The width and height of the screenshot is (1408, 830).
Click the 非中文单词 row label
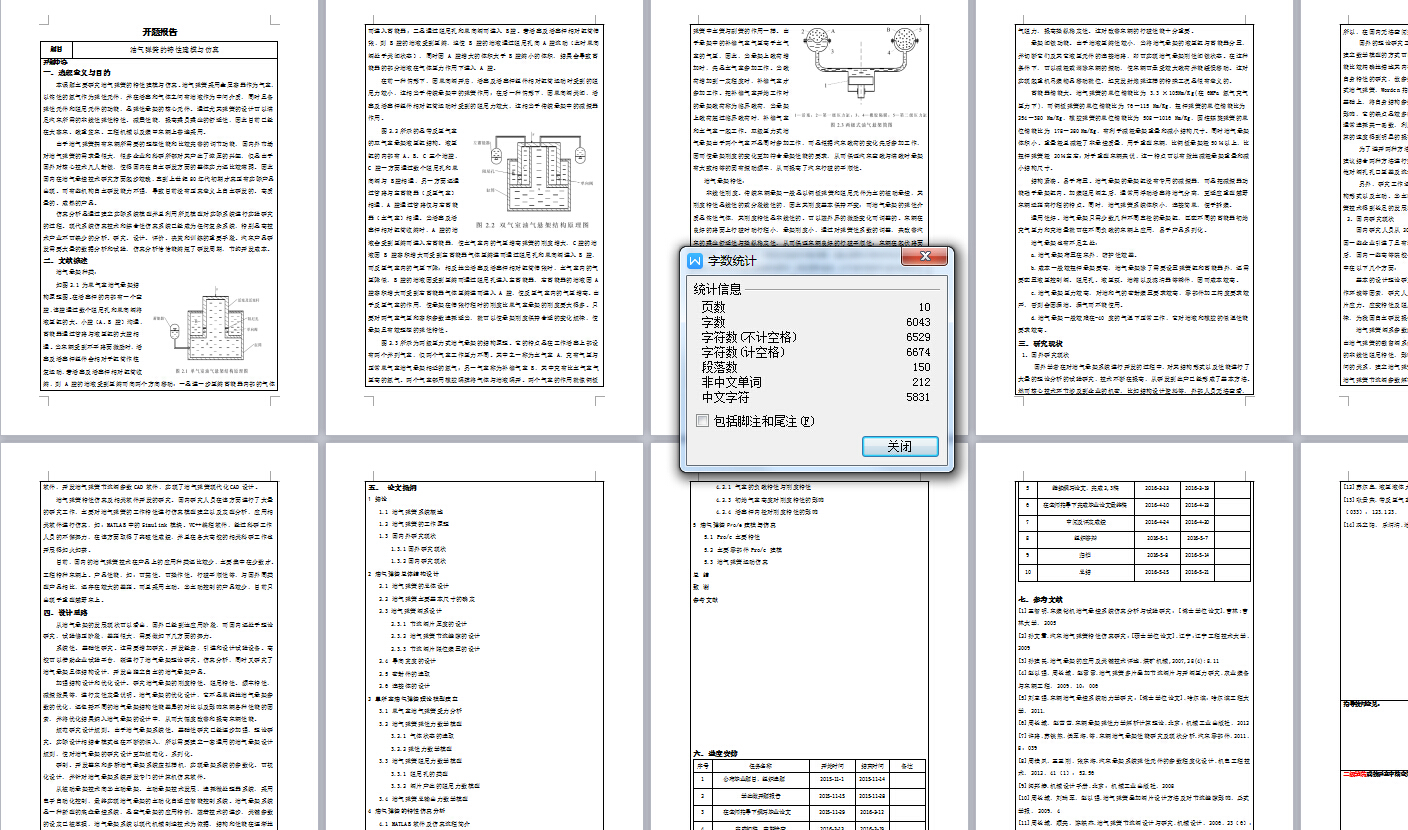(x=731, y=382)
